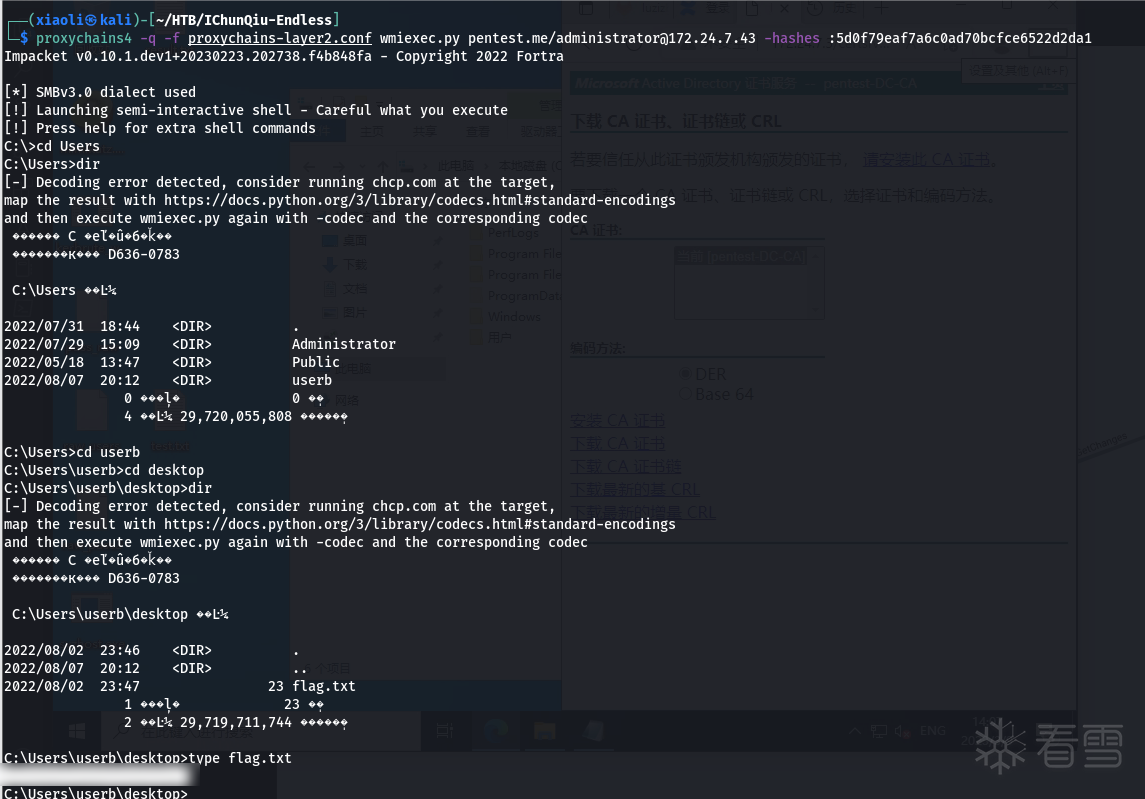Open the '请安装此 CA 证书' link in browser
Viewport: 1145px width, 799px height.
[x=927, y=160]
